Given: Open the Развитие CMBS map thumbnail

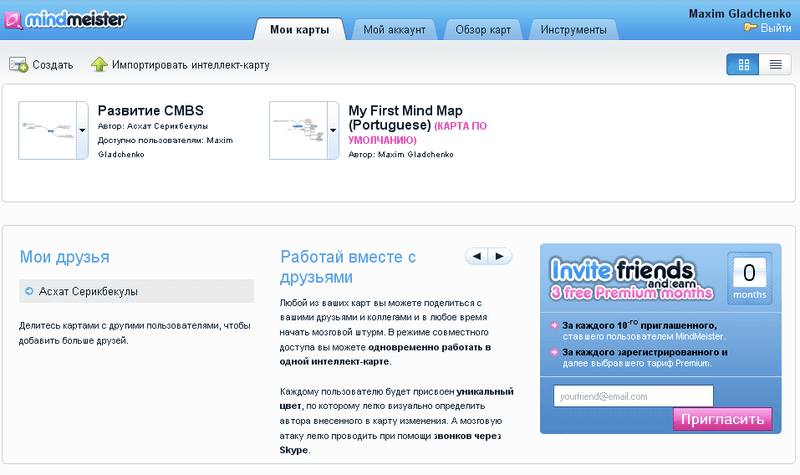Looking at the screenshot, I should [x=48, y=131].
